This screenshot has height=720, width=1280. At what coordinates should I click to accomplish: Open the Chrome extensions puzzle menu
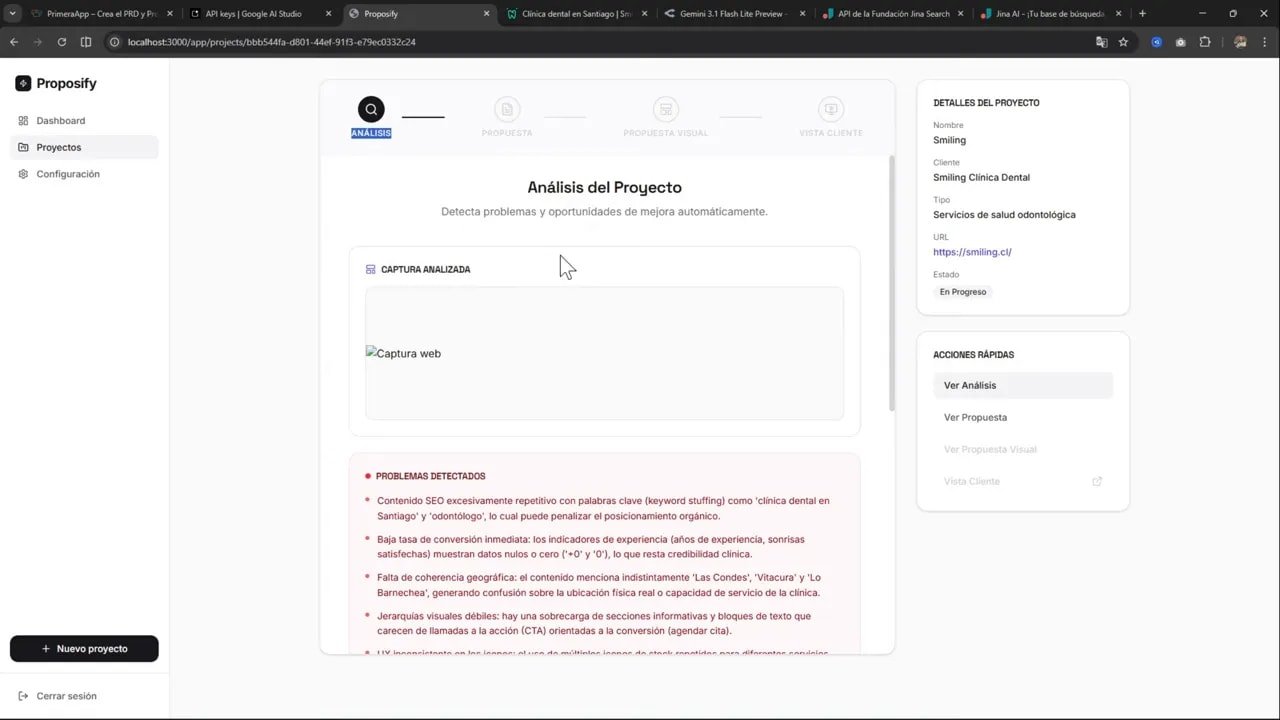(x=1205, y=42)
